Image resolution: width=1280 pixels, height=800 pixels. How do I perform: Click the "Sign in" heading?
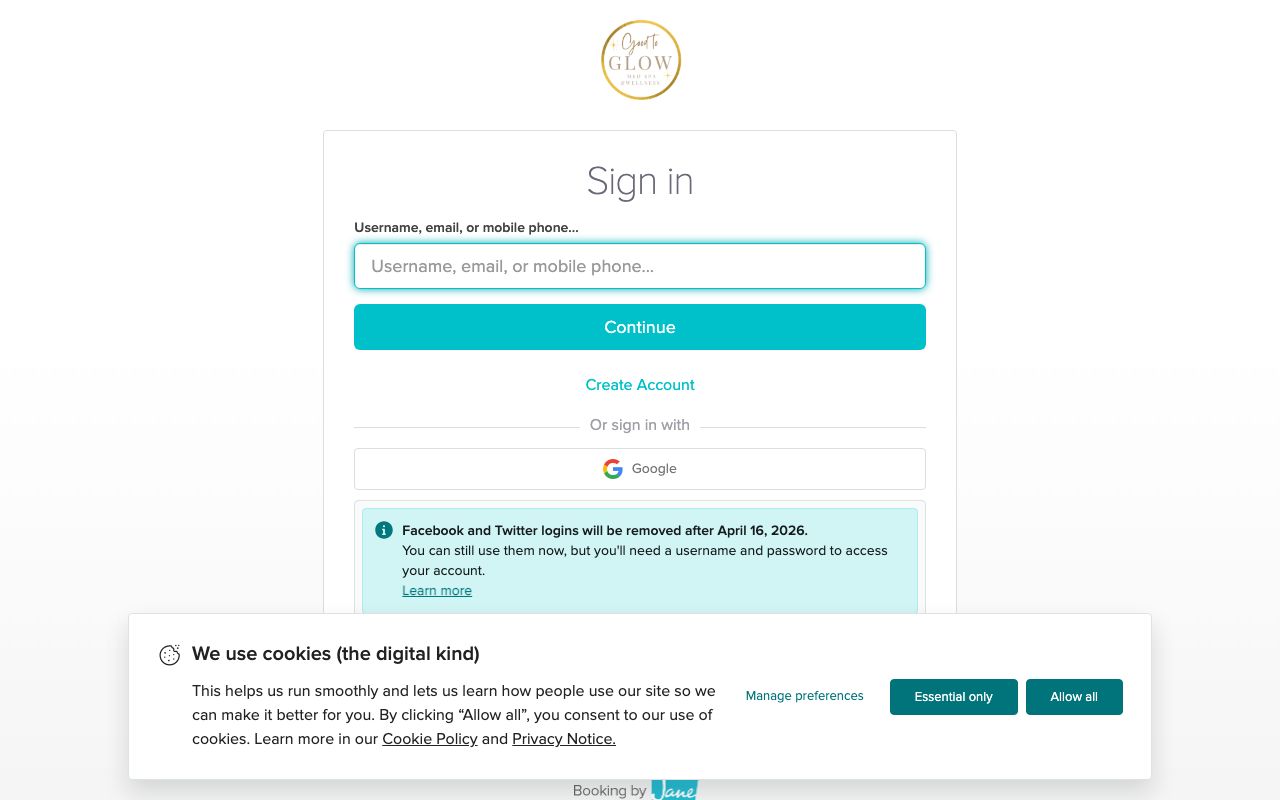click(x=640, y=181)
